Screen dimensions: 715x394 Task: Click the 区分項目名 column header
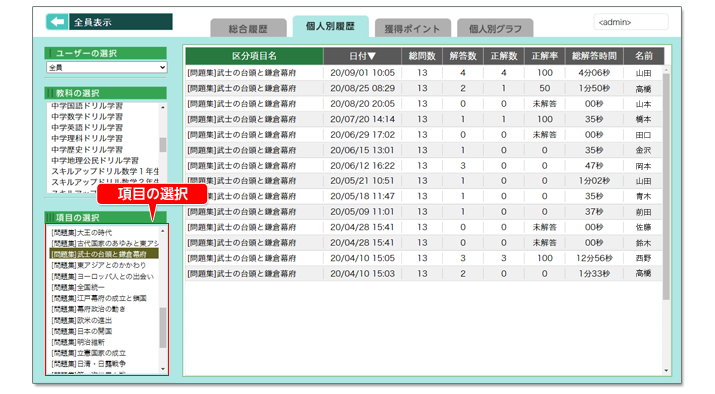click(254, 56)
